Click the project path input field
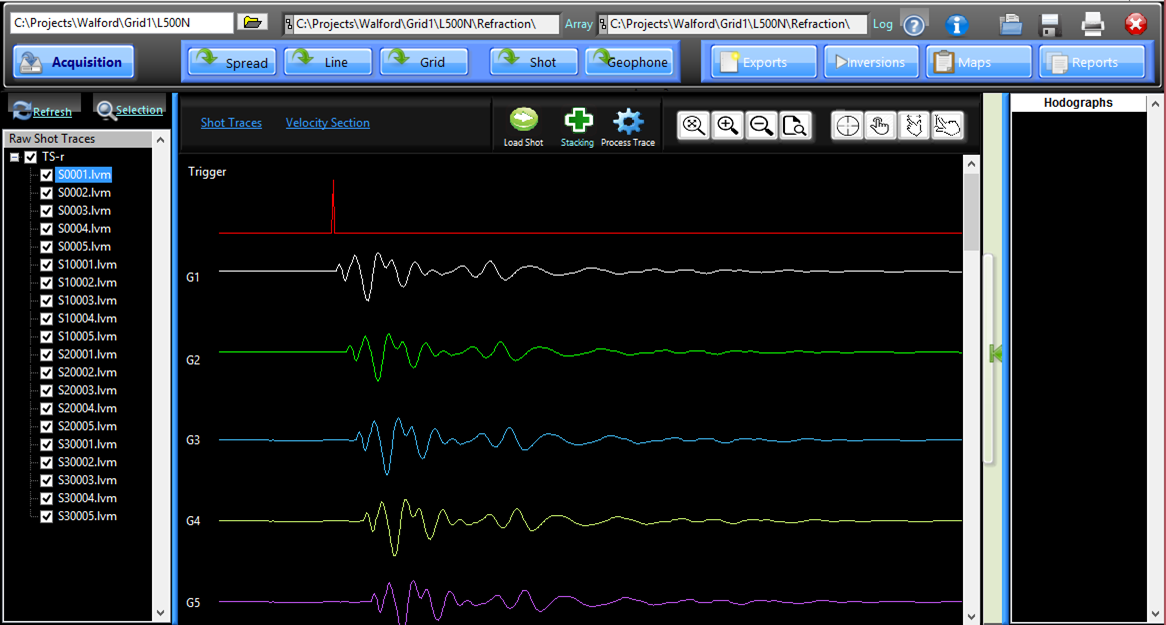The image size is (1166, 625). click(x=121, y=22)
